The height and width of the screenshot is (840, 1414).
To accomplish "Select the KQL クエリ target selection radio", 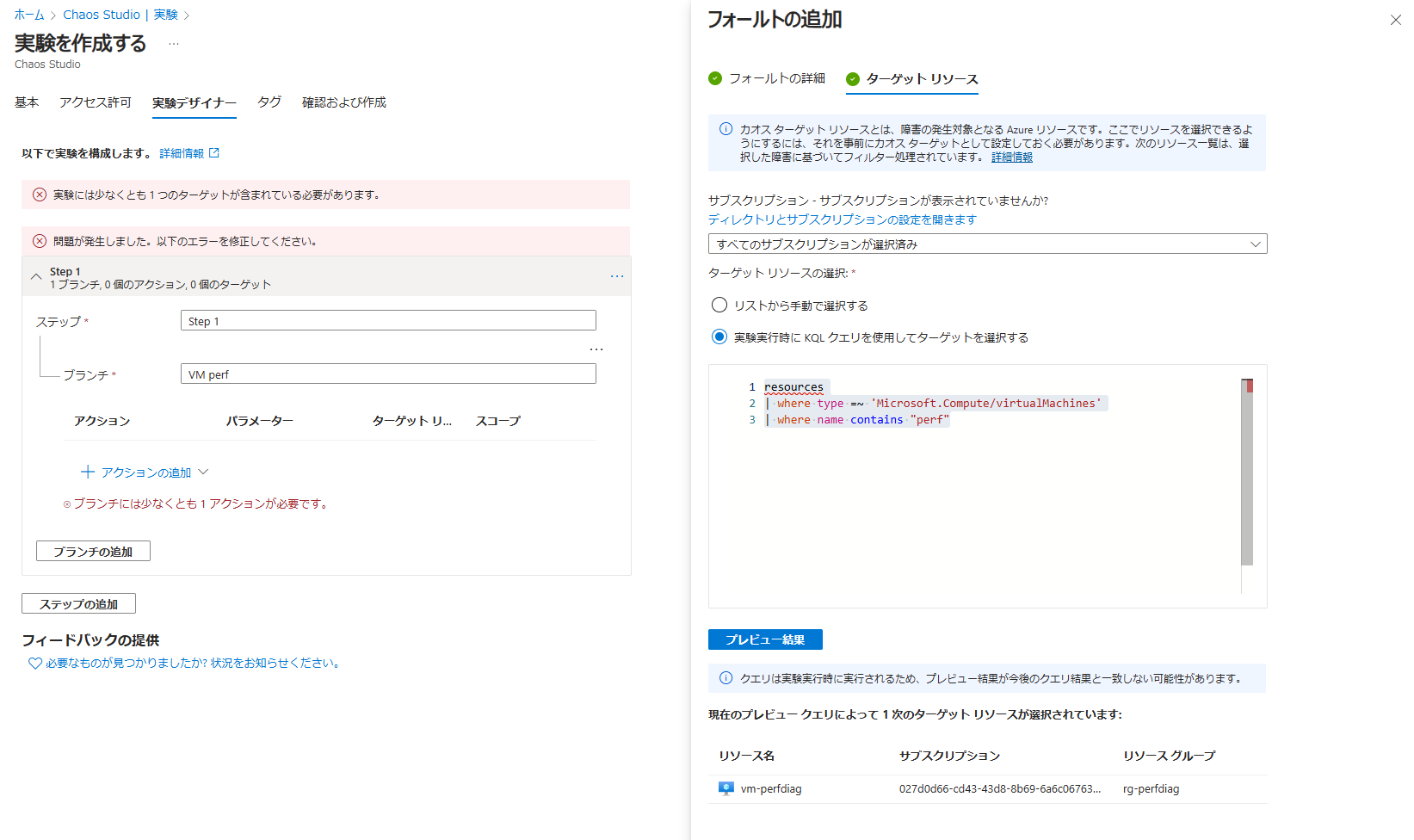I will click(719, 337).
